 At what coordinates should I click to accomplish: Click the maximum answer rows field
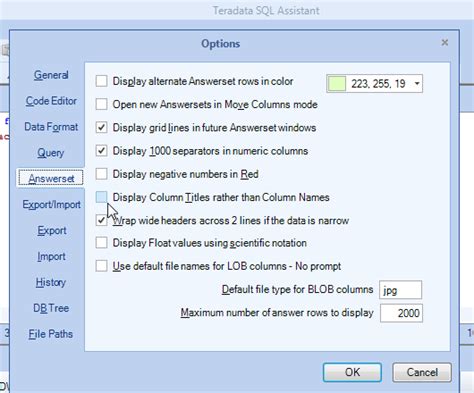tap(401, 313)
